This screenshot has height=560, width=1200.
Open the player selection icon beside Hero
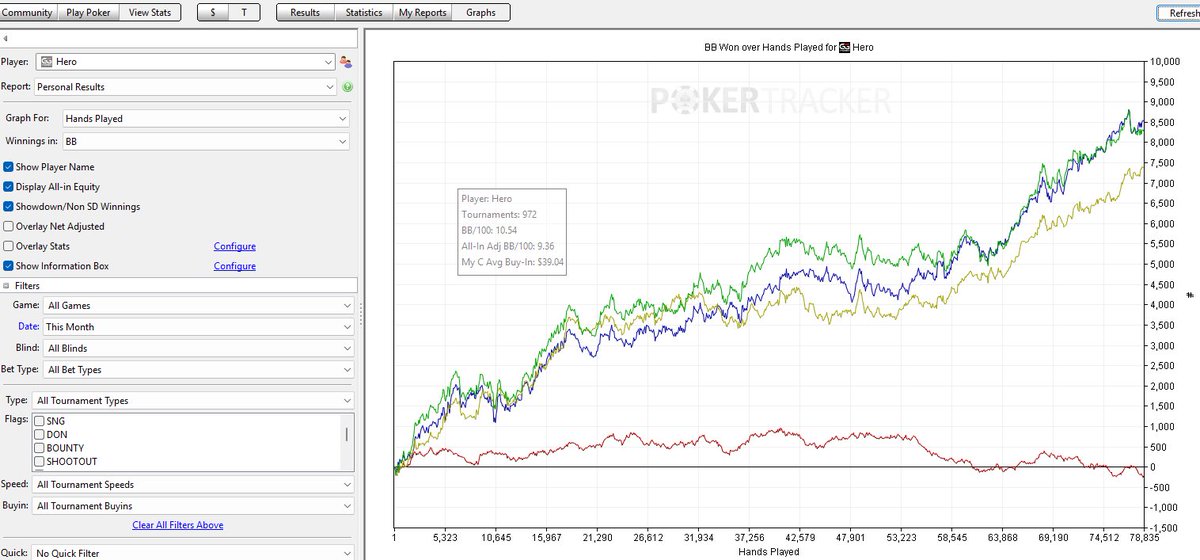point(346,62)
